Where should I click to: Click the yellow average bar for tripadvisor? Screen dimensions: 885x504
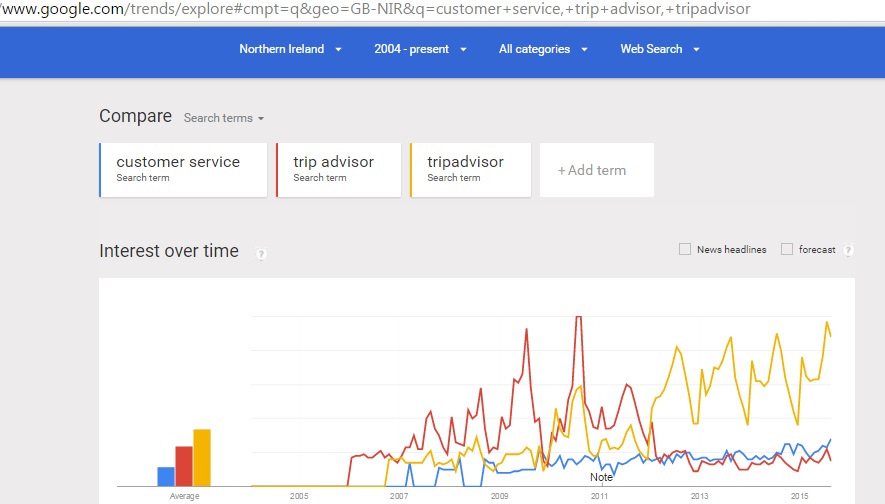pyautogui.click(x=202, y=458)
